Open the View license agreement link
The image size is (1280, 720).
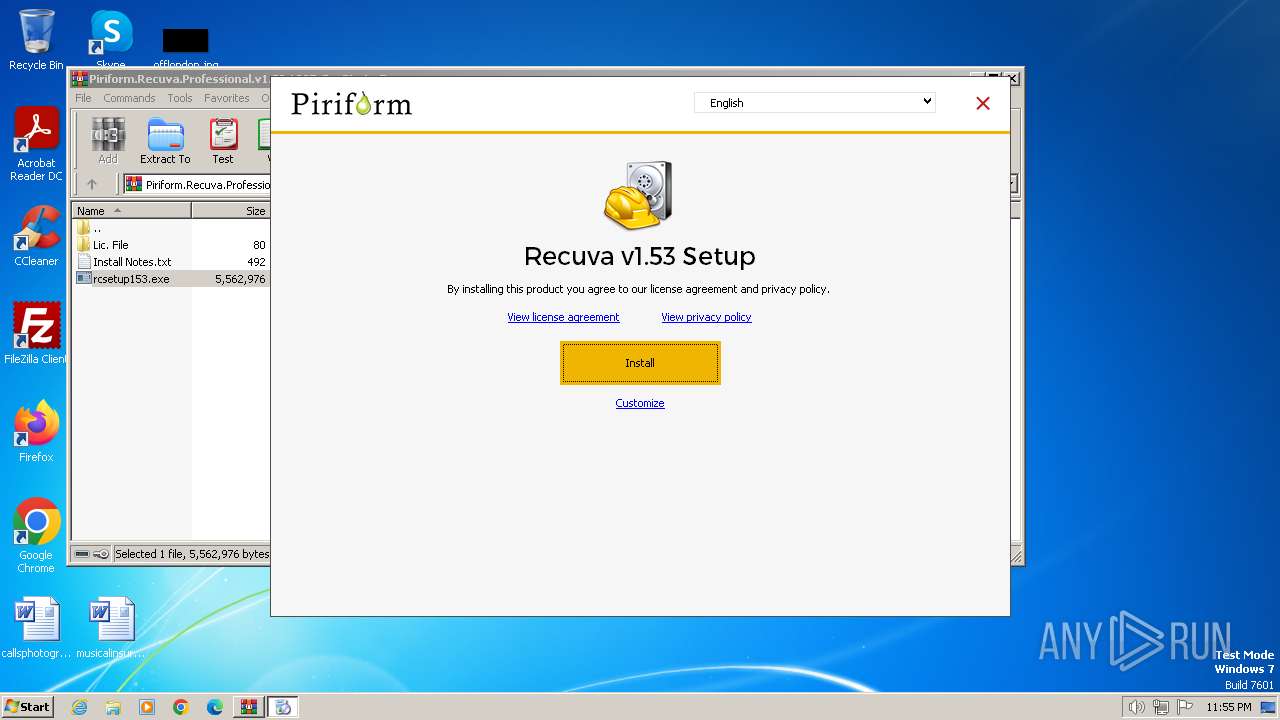pyautogui.click(x=563, y=317)
